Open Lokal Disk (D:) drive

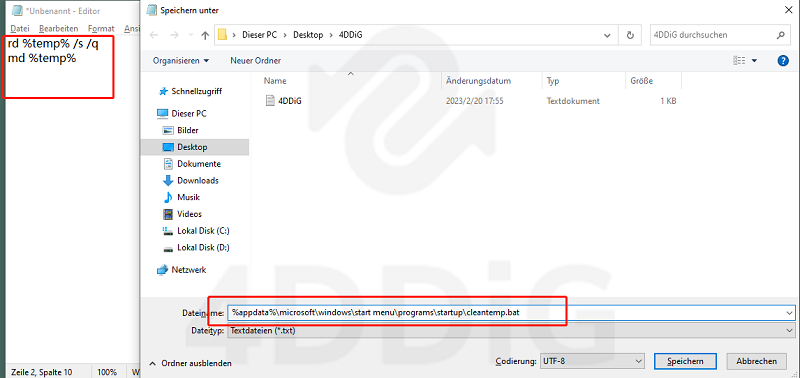[x=203, y=247]
